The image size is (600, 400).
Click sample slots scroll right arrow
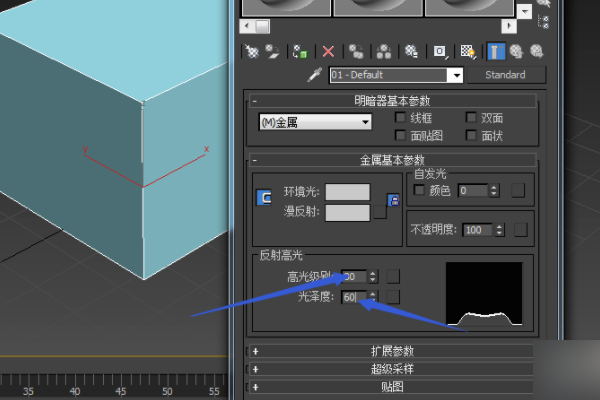pyautogui.click(x=509, y=26)
